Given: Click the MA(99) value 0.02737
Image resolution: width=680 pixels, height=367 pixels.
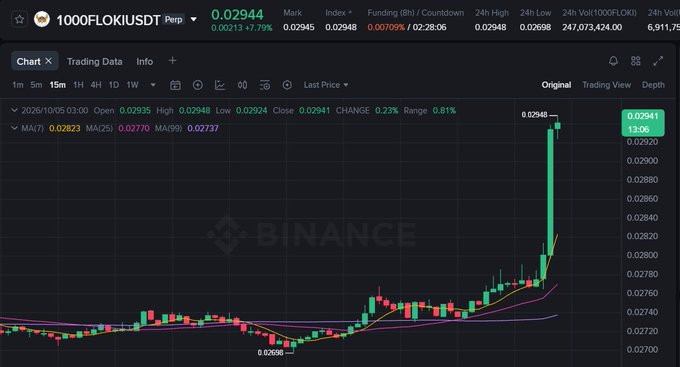Looking at the screenshot, I should click(x=203, y=128).
